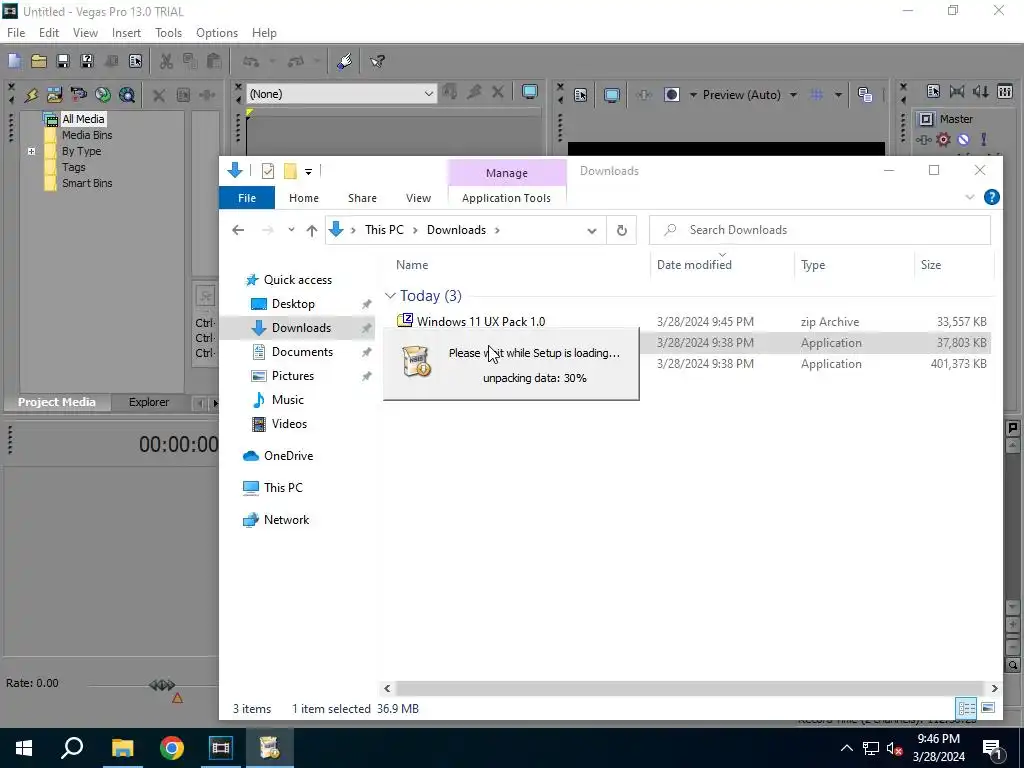Click Import Media lightning icon
This screenshot has height=768, width=1024.
coord(31,95)
